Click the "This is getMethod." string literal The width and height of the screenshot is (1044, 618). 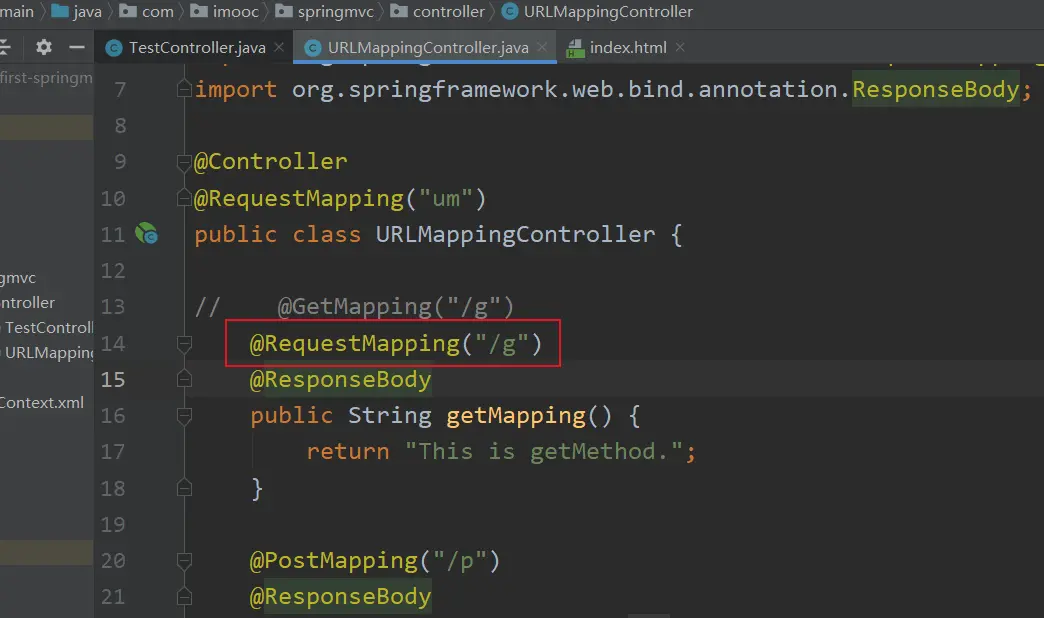[x=544, y=452]
